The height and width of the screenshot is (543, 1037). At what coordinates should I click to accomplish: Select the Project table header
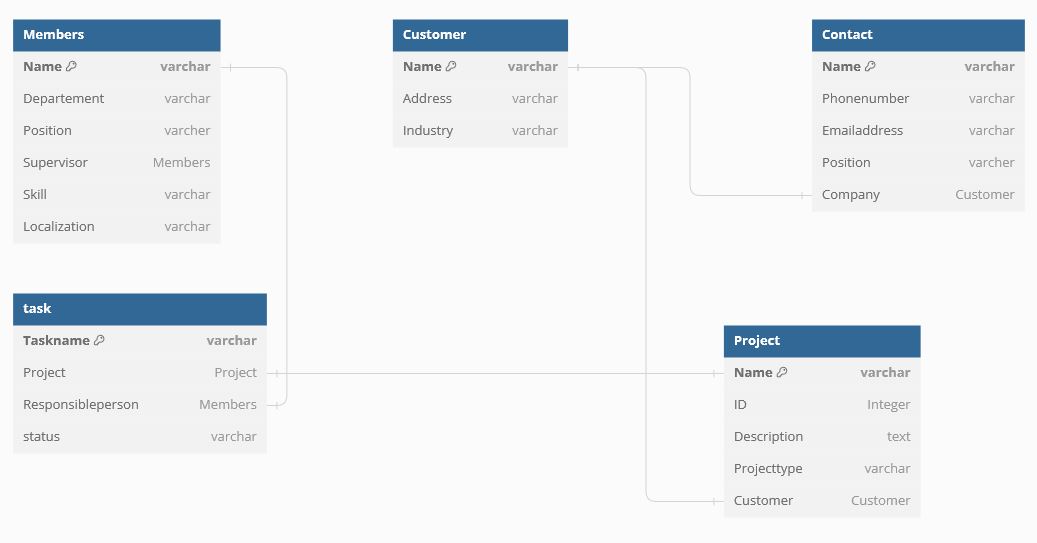(x=822, y=341)
